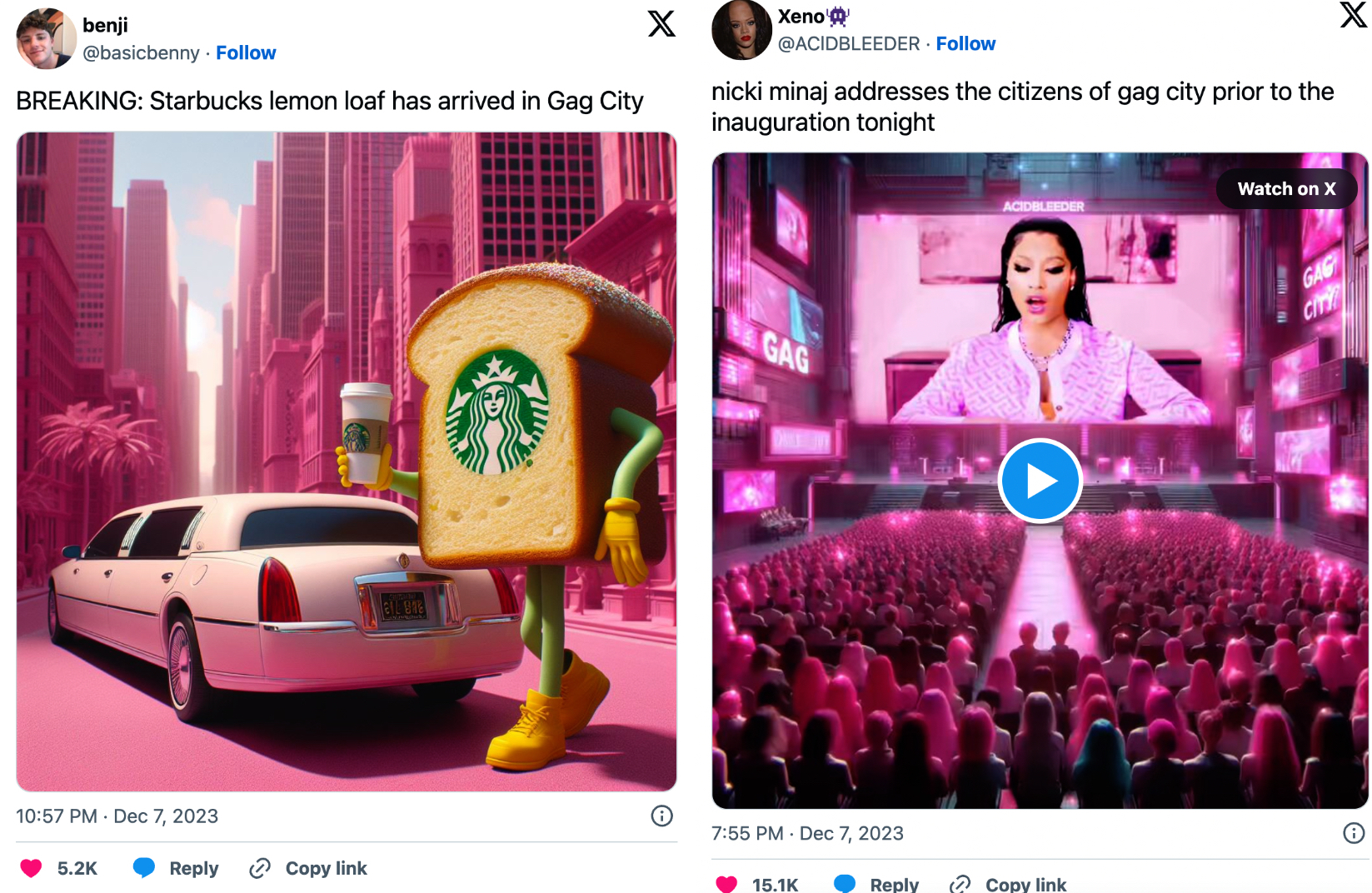Screen dimensions: 1372x893
Task: Click the 10:57 PM Dec 7, 2023 timestamp
Action: tap(117, 816)
